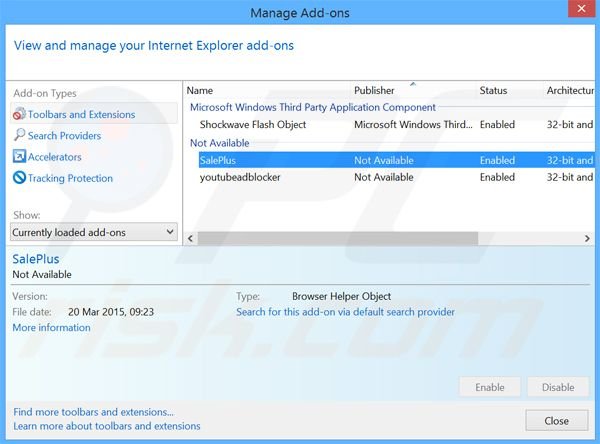Collapse the Not Available group header
Screen dimensions: 600x444
point(219,143)
